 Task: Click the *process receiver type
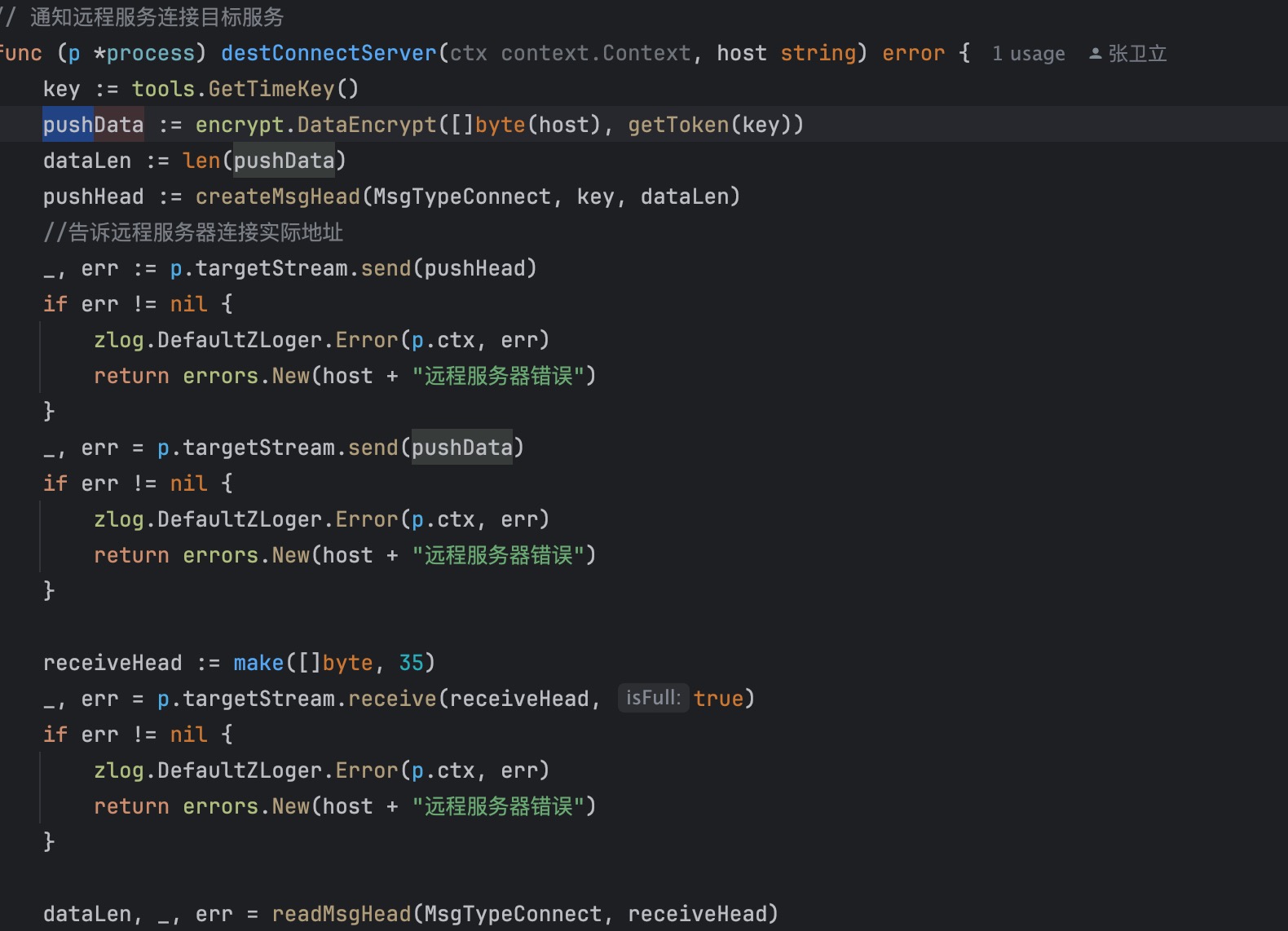coord(144,53)
